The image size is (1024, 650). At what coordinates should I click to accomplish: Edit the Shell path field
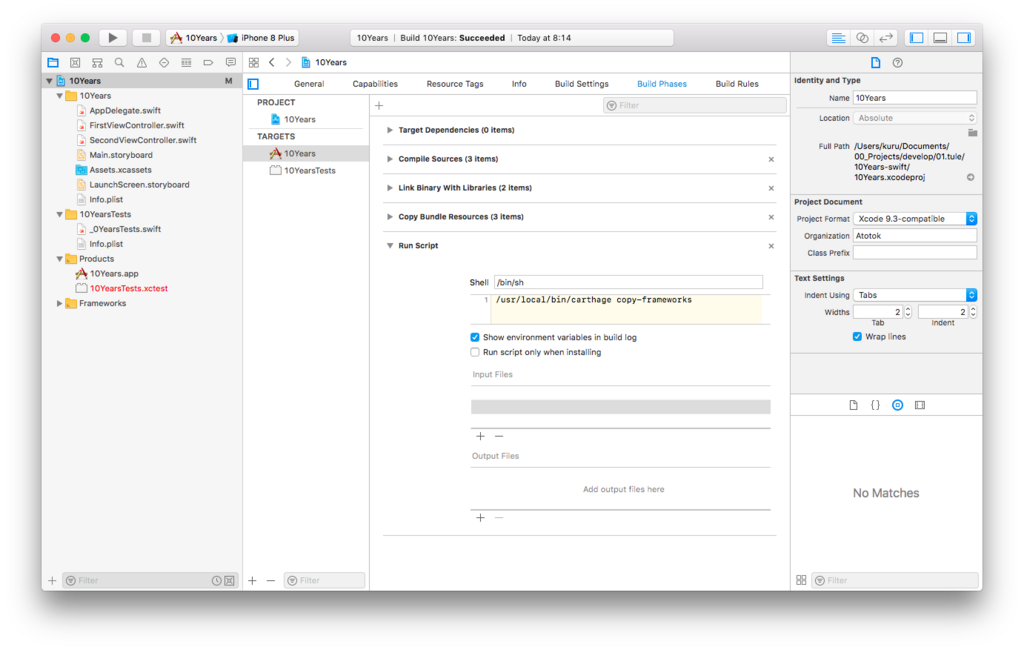[628, 283]
